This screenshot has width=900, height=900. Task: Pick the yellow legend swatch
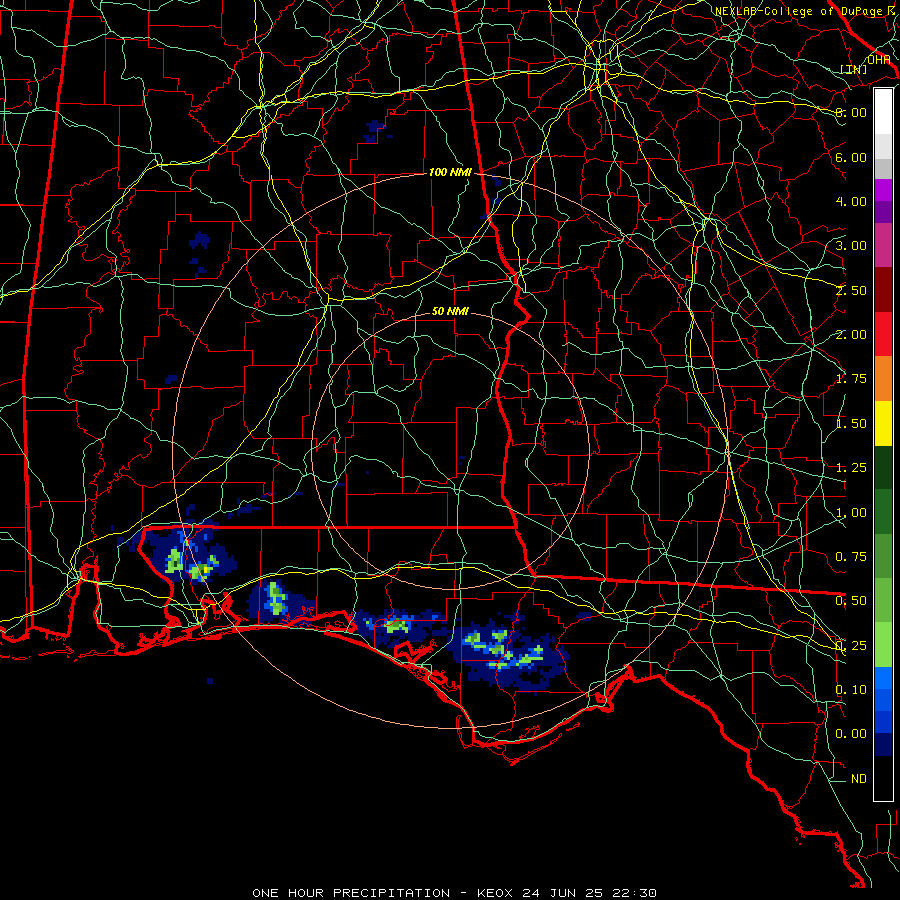coord(883,423)
